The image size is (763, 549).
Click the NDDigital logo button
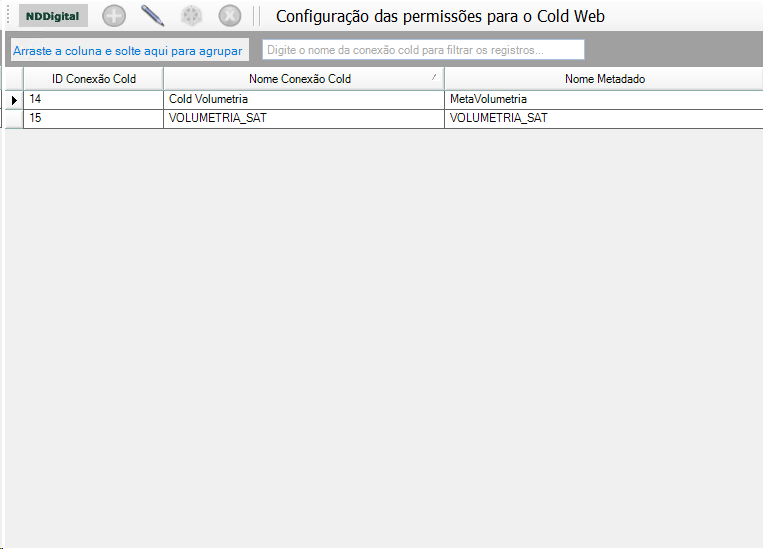coord(53,16)
